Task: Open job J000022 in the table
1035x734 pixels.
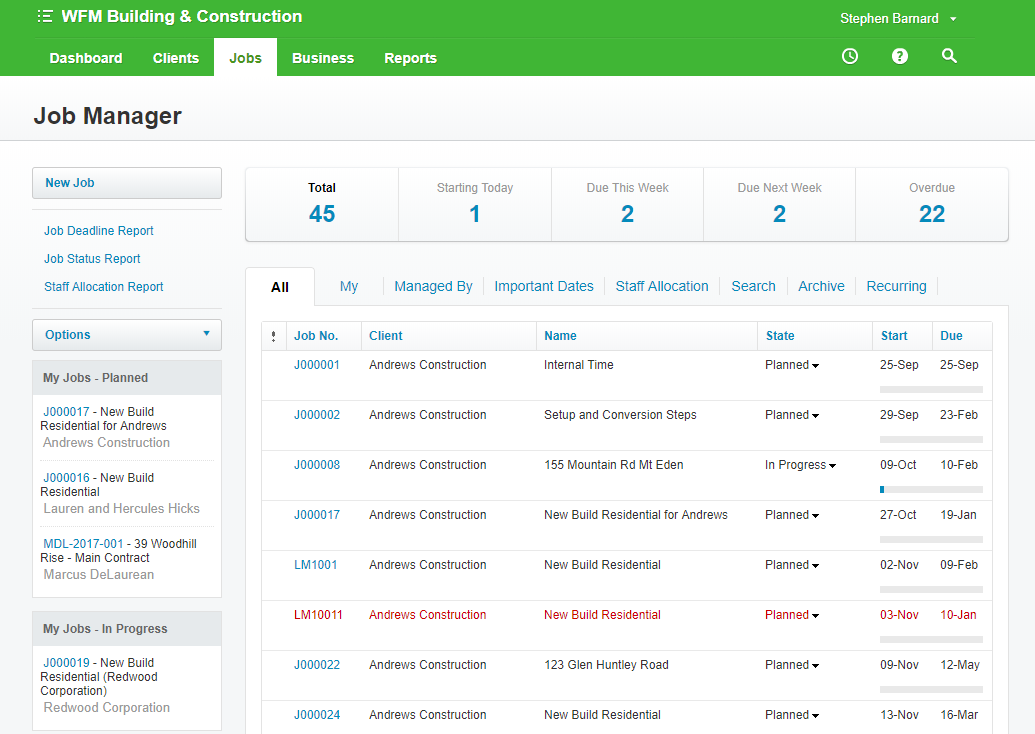Action: point(317,665)
